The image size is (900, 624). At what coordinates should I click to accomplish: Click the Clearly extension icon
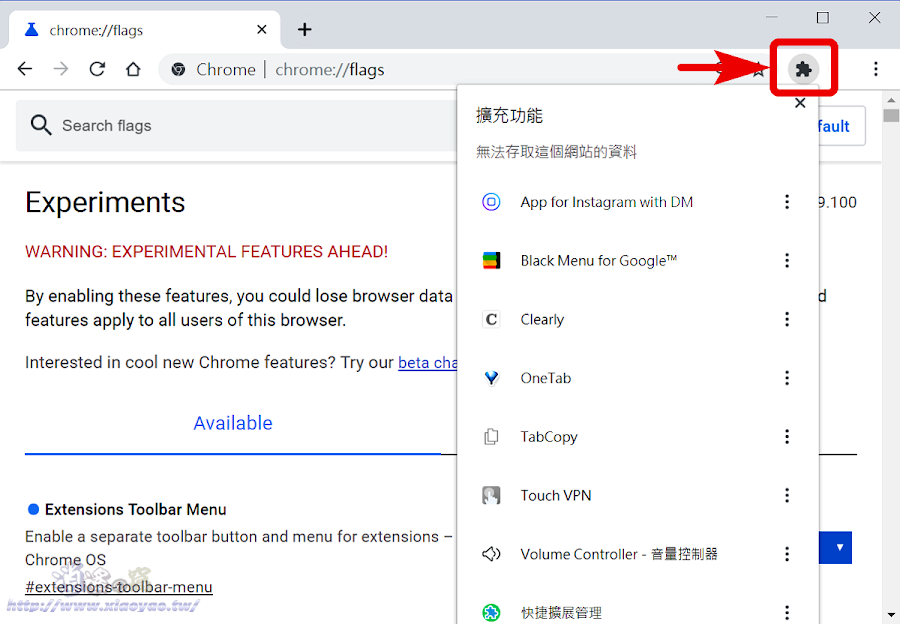(x=491, y=319)
